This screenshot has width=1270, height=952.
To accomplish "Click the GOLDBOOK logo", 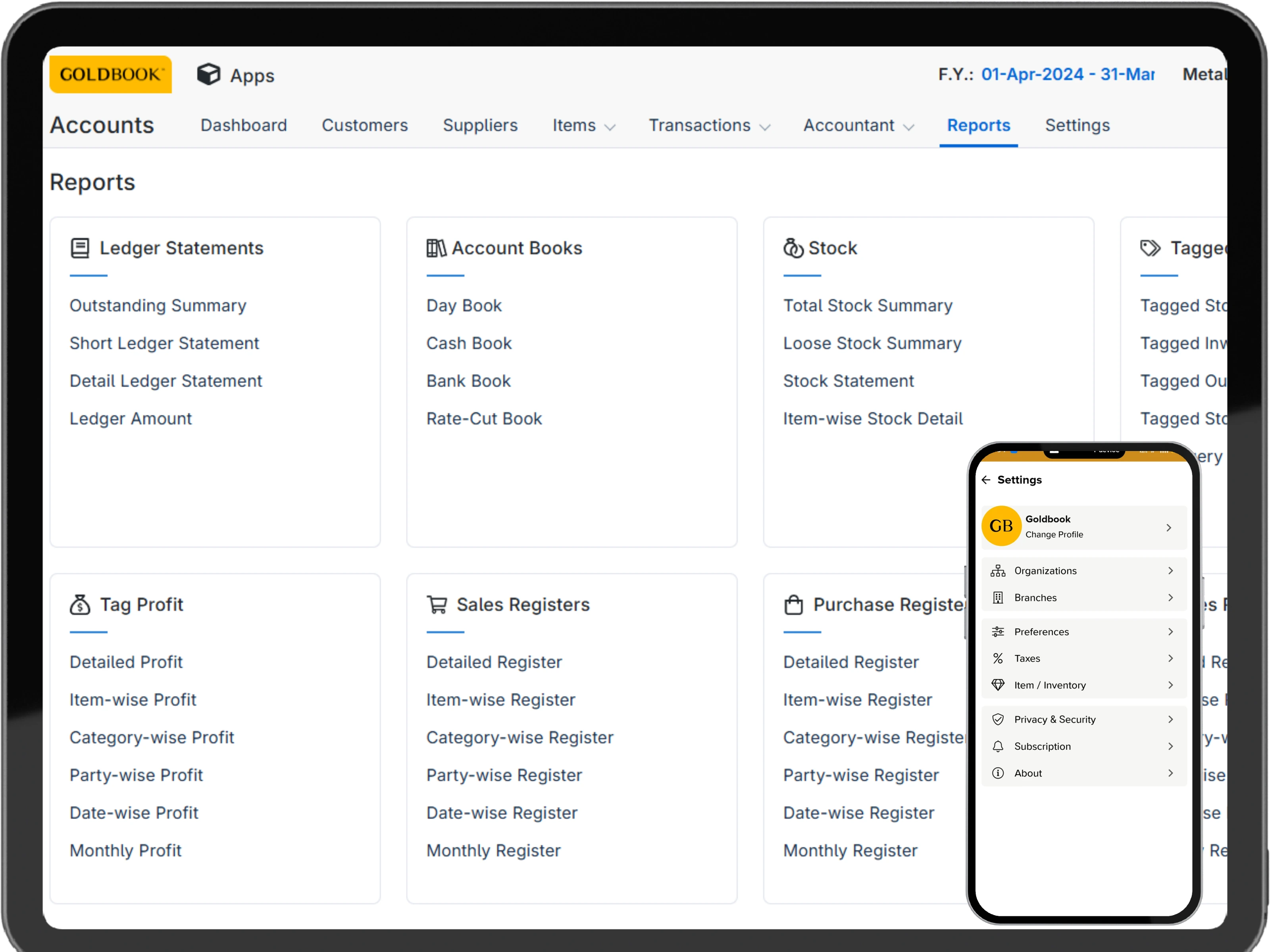I will (111, 75).
